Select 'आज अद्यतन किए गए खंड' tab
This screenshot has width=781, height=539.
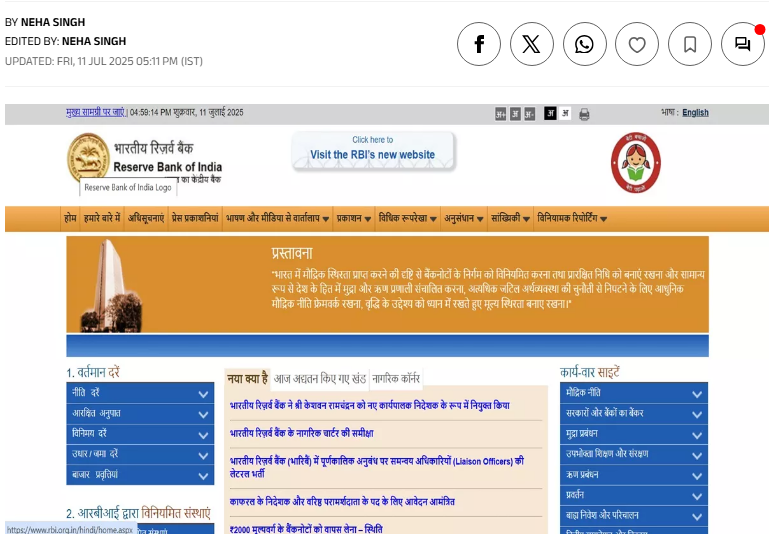320,379
